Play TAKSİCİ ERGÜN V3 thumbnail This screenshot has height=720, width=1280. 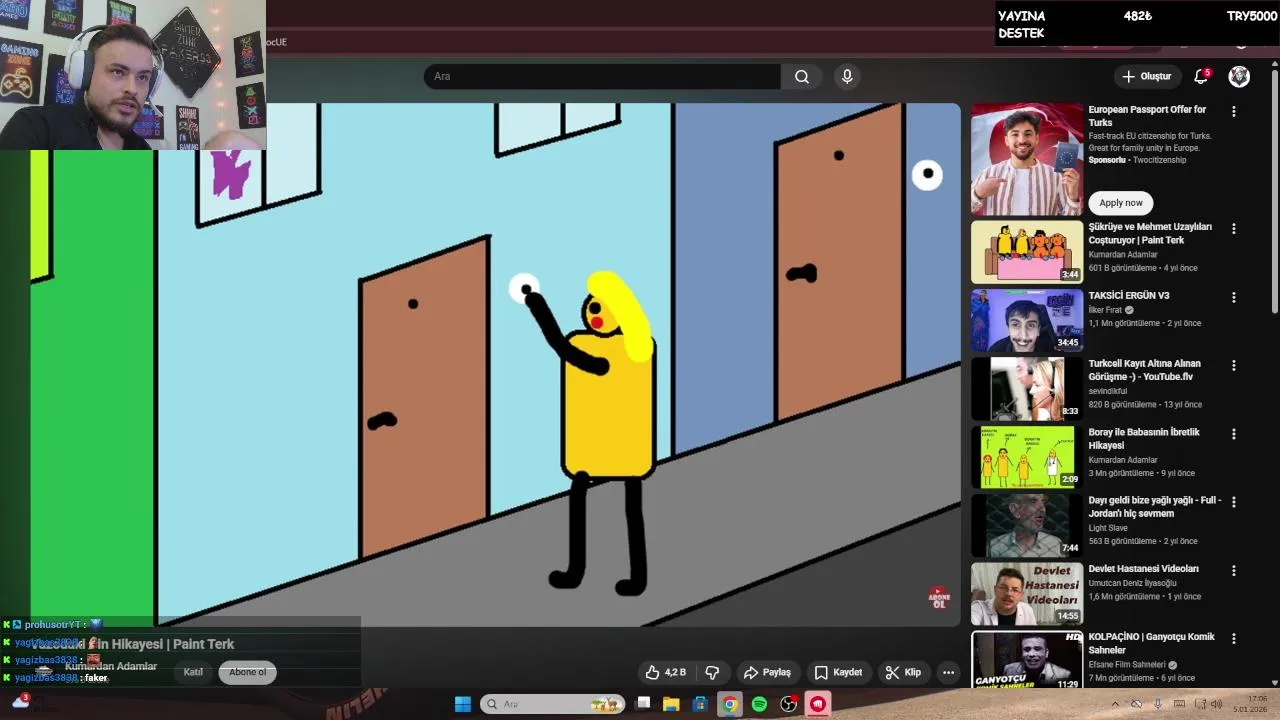click(x=1027, y=321)
